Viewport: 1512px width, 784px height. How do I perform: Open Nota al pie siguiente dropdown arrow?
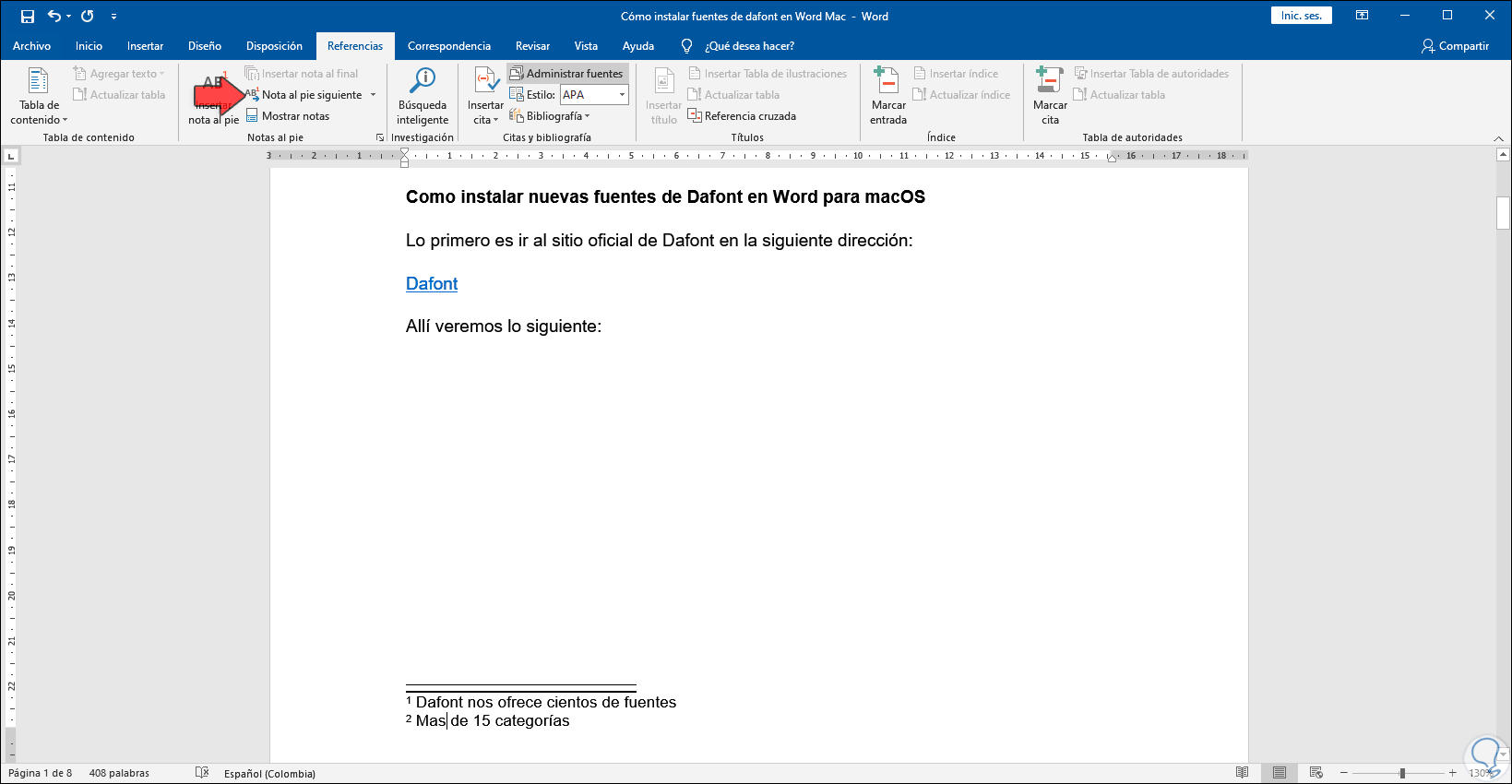click(374, 95)
